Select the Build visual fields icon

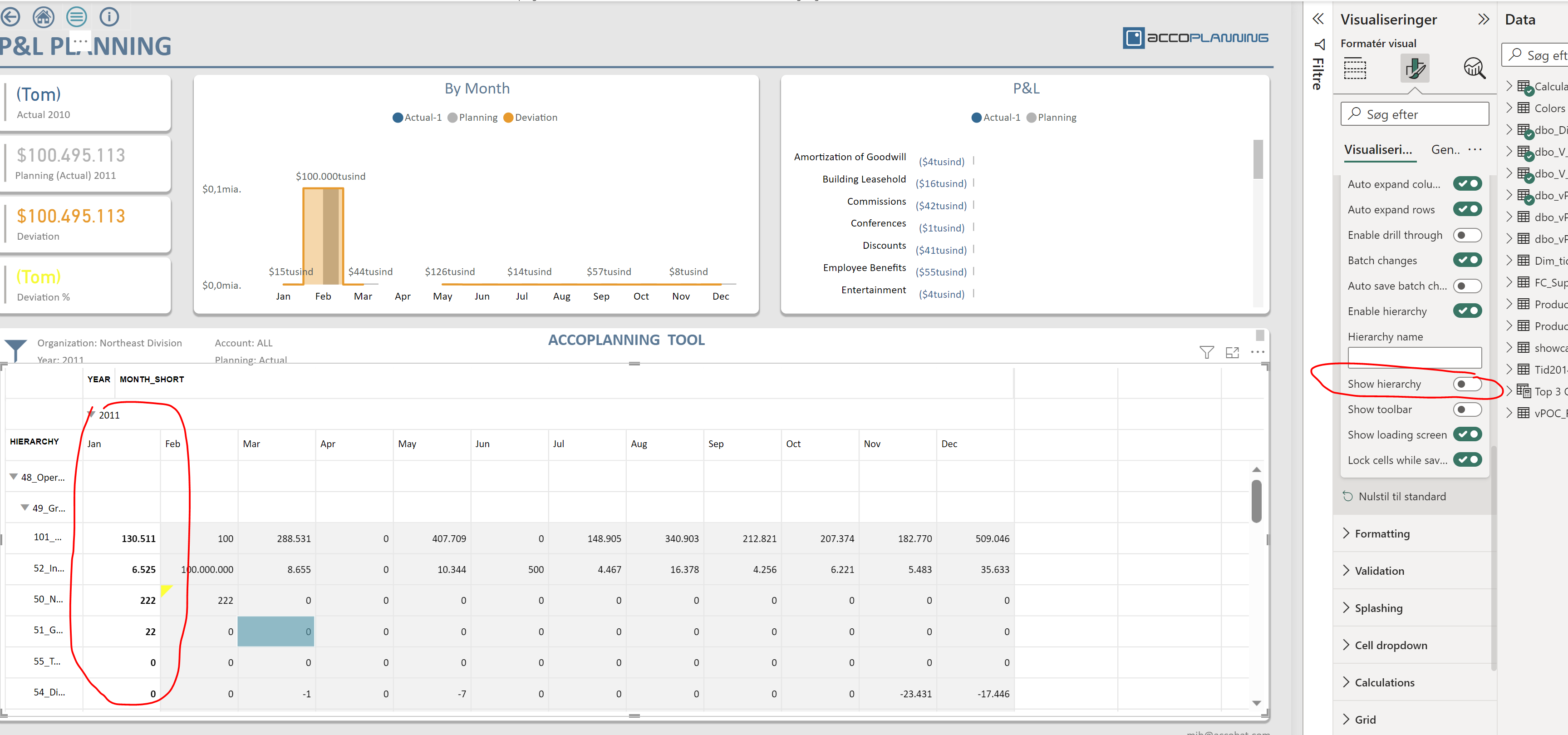1355,68
